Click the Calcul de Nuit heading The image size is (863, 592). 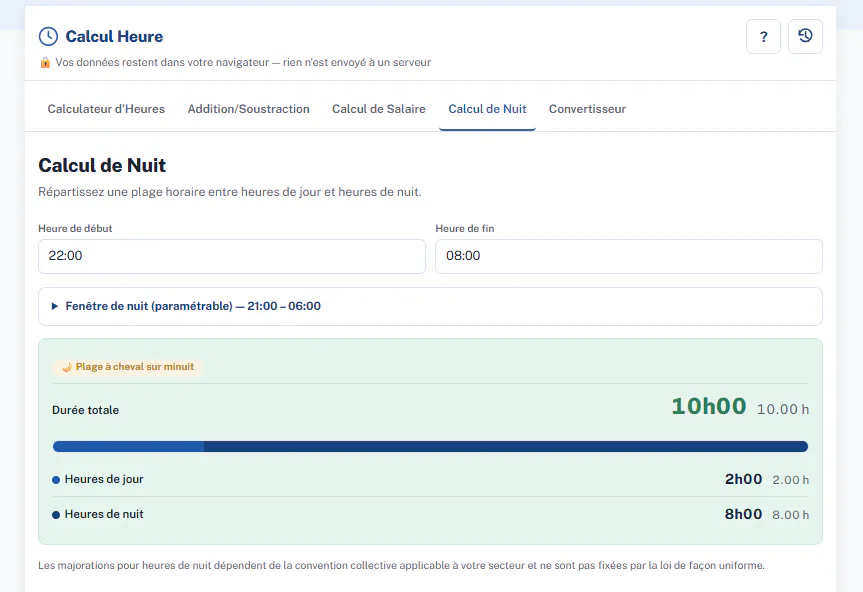102,166
